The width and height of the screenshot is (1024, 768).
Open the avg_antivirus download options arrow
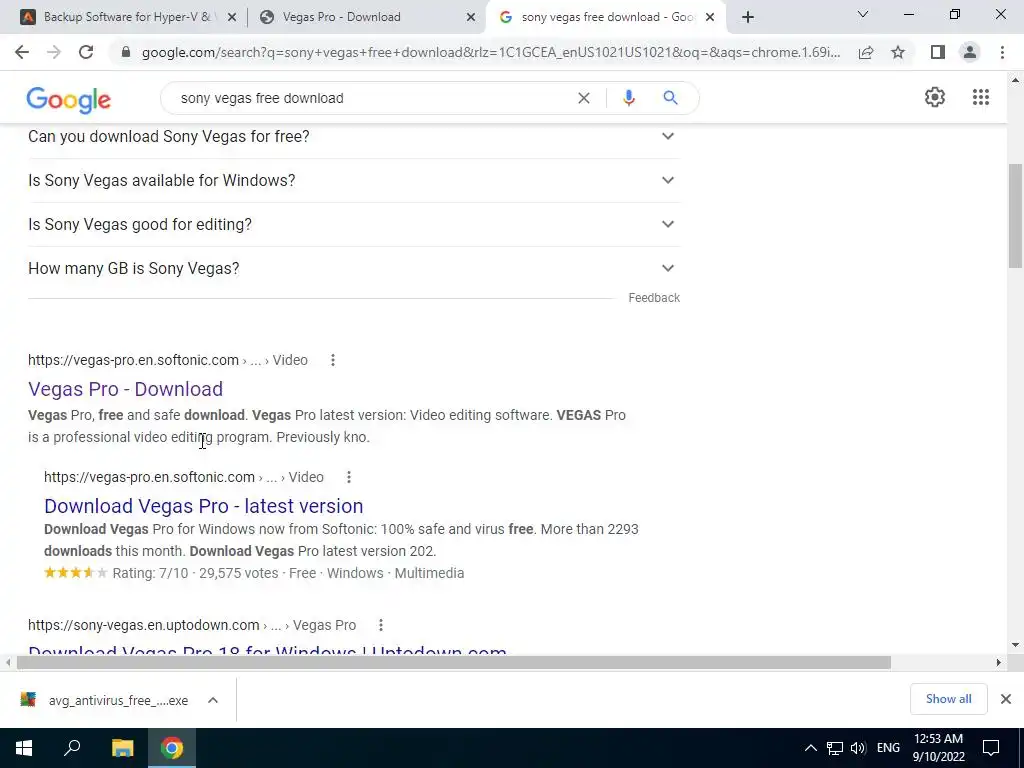point(213,700)
